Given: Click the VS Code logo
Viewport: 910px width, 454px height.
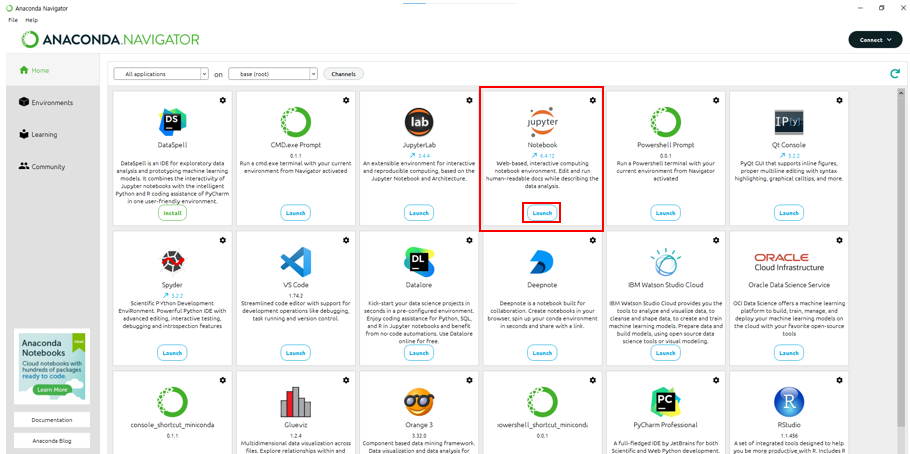Looking at the screenshot, I should click(x=295, y=261).
